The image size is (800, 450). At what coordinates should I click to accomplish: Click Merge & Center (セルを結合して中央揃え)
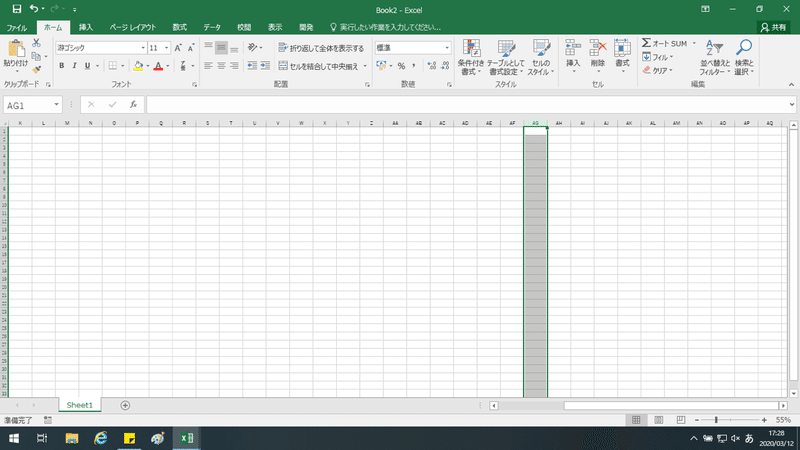[318, 66]
